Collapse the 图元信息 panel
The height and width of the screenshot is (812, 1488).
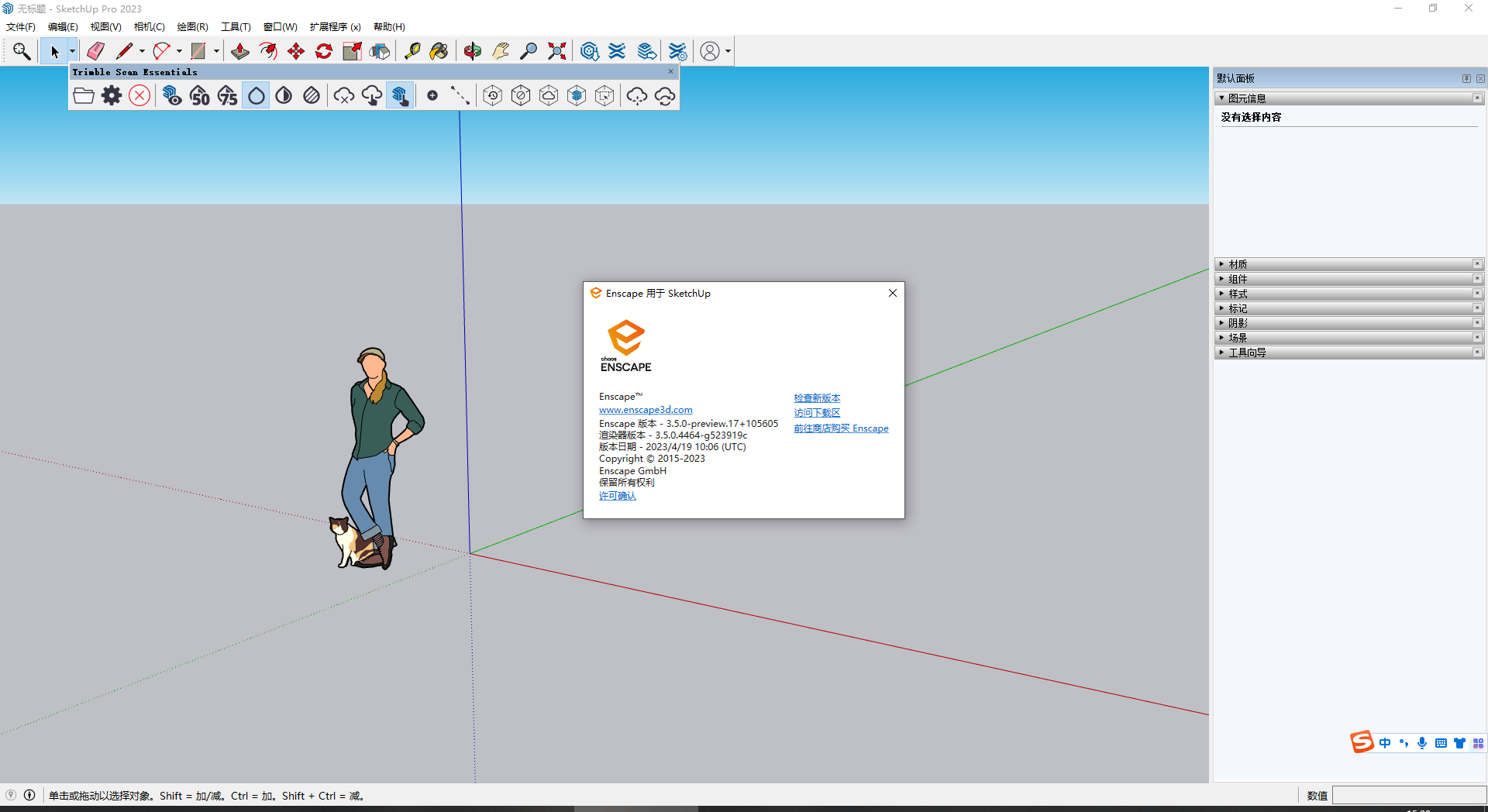coord(1223,98)
